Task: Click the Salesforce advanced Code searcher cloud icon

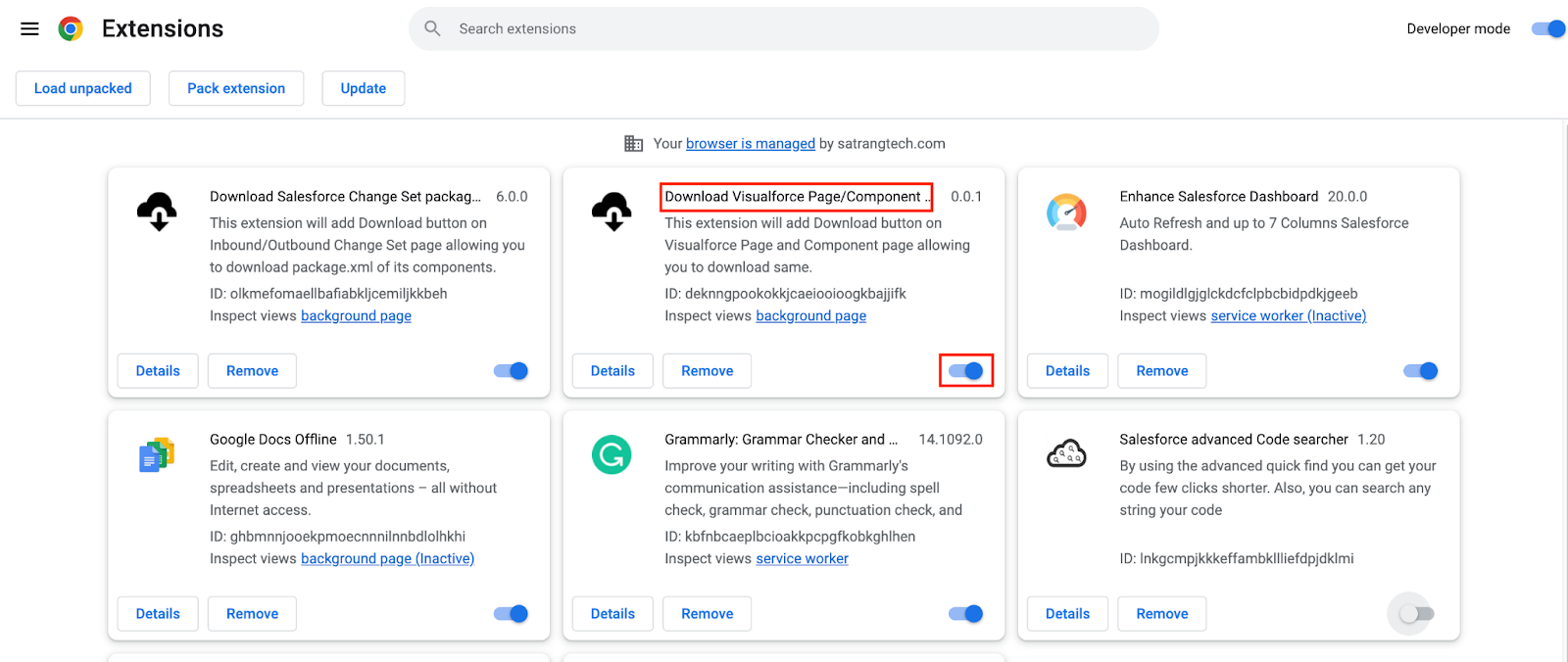Action: coord(1066,453)
